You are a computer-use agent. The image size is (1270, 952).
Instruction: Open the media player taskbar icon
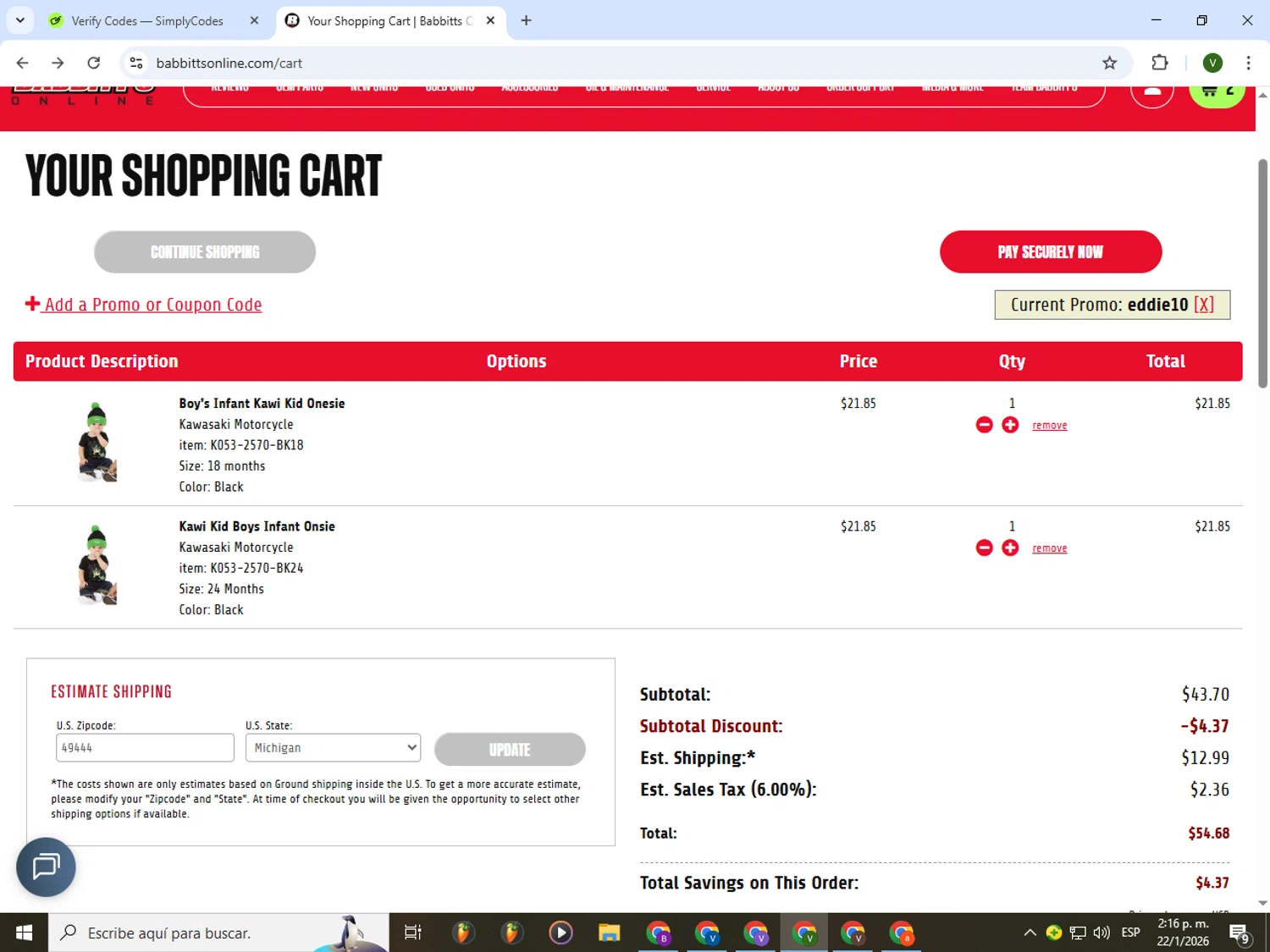click(x=560, y=933)
